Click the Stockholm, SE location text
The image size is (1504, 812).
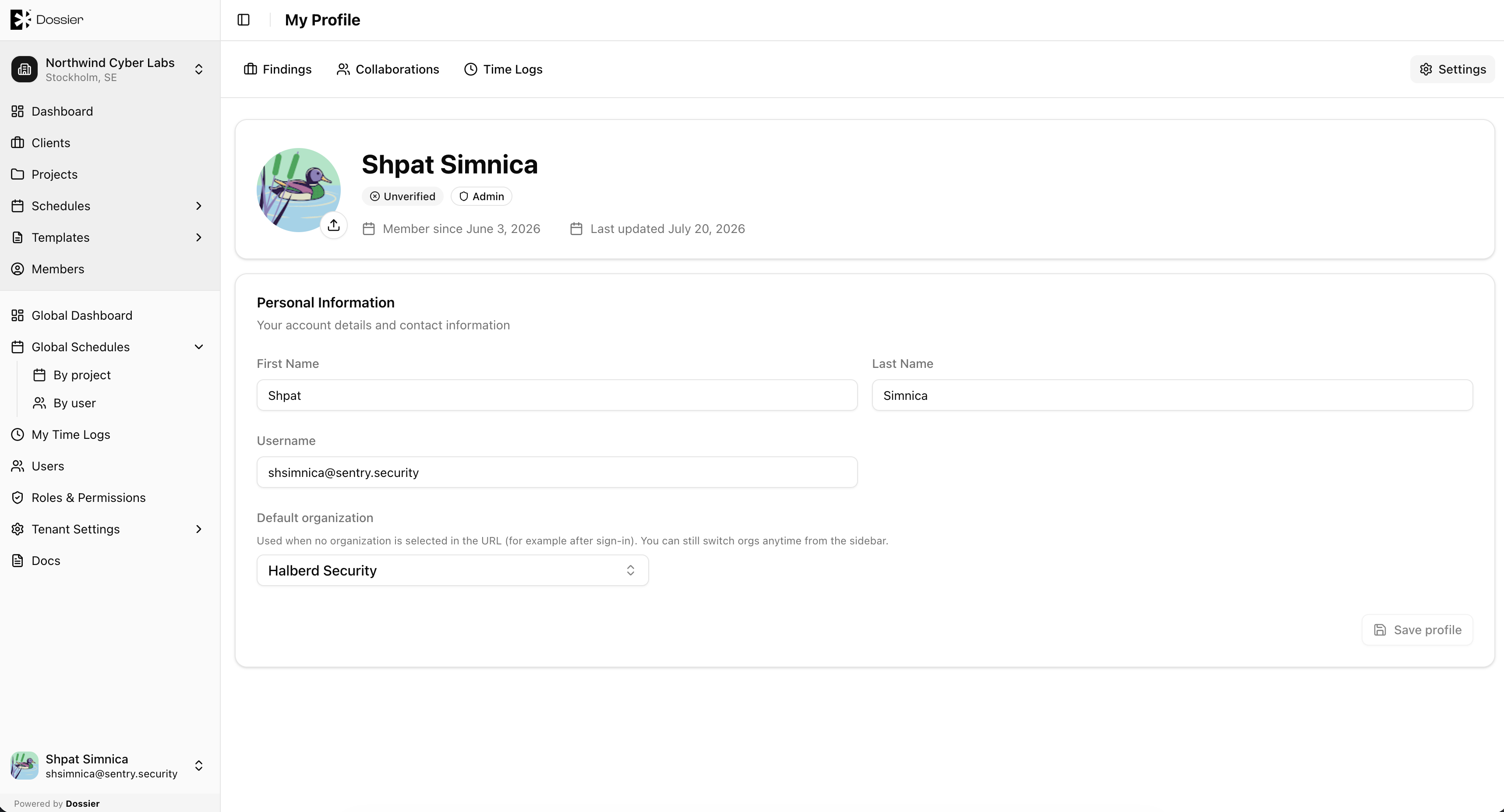81,77
